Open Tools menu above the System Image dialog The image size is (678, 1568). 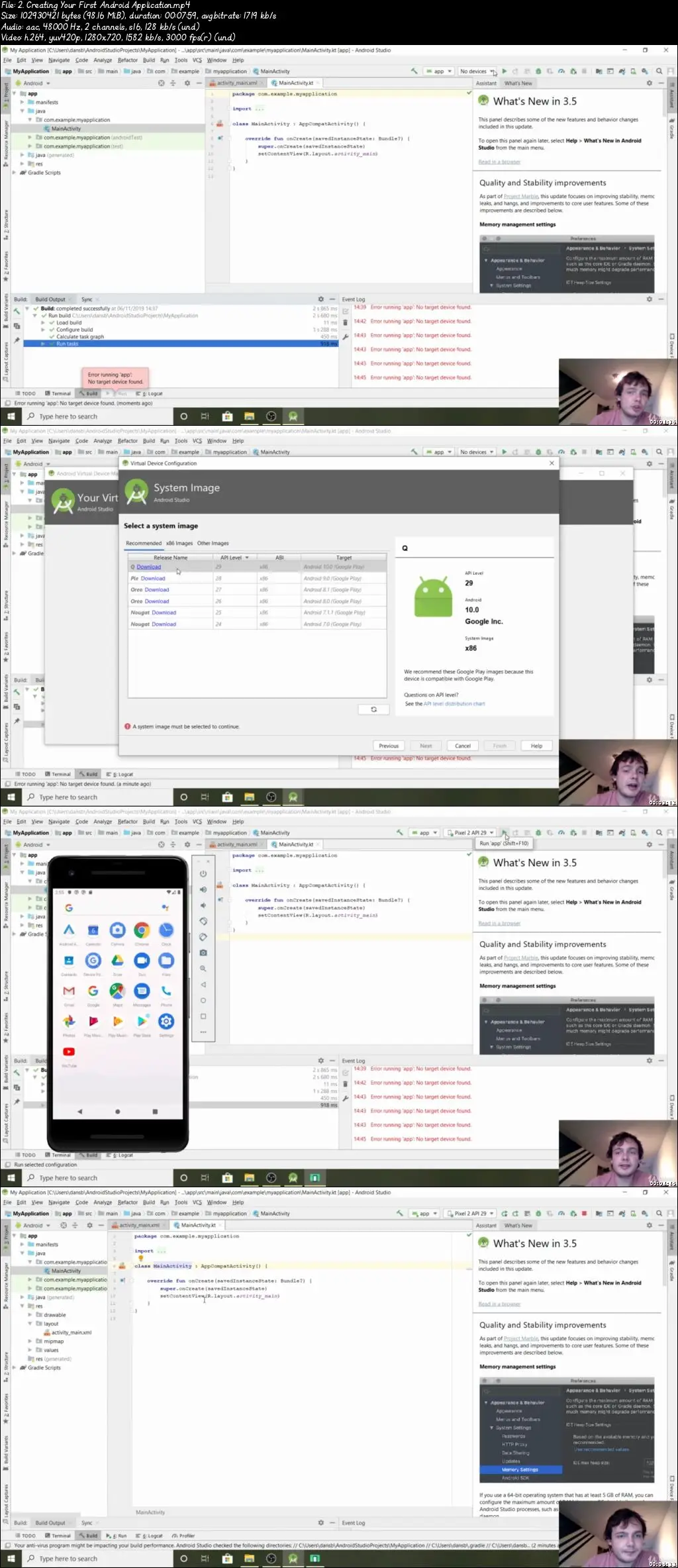coord(181,441)
